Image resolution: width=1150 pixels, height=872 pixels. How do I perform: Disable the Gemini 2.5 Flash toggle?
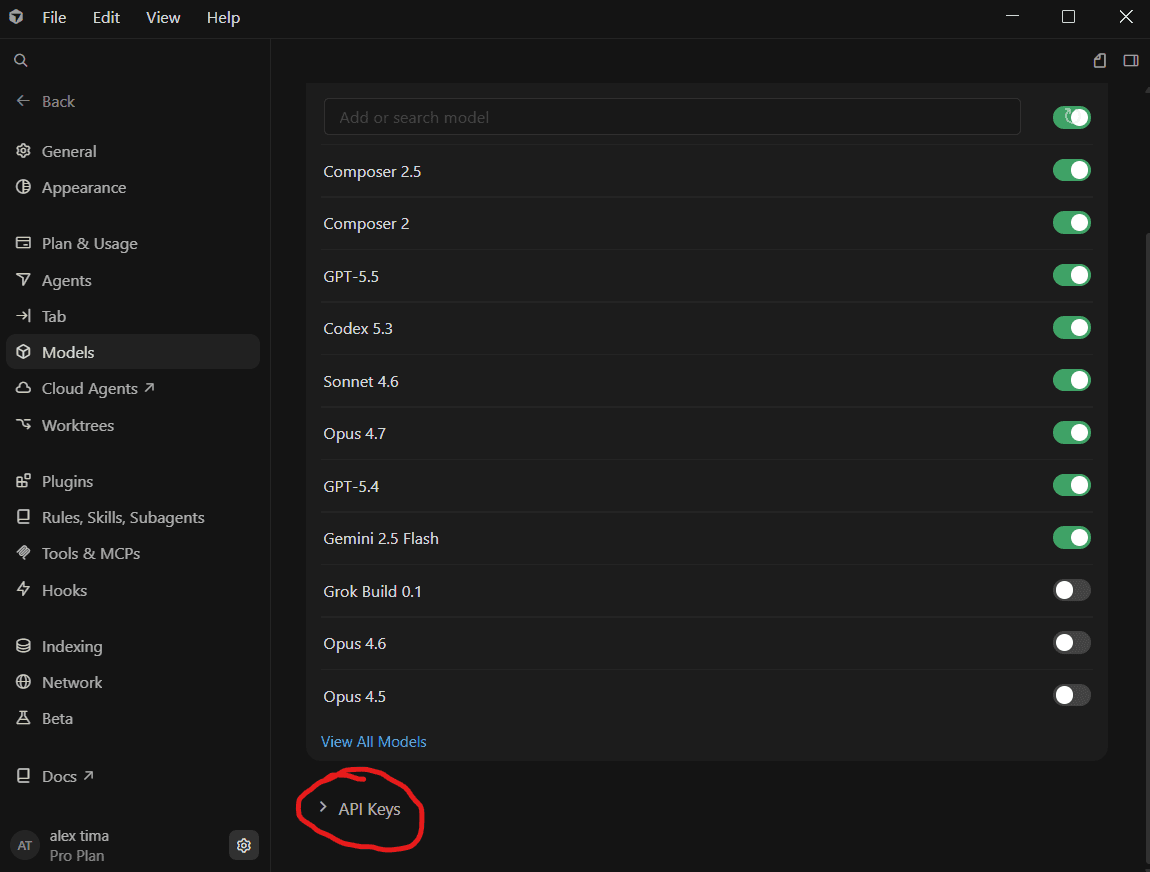(1072, 538)
